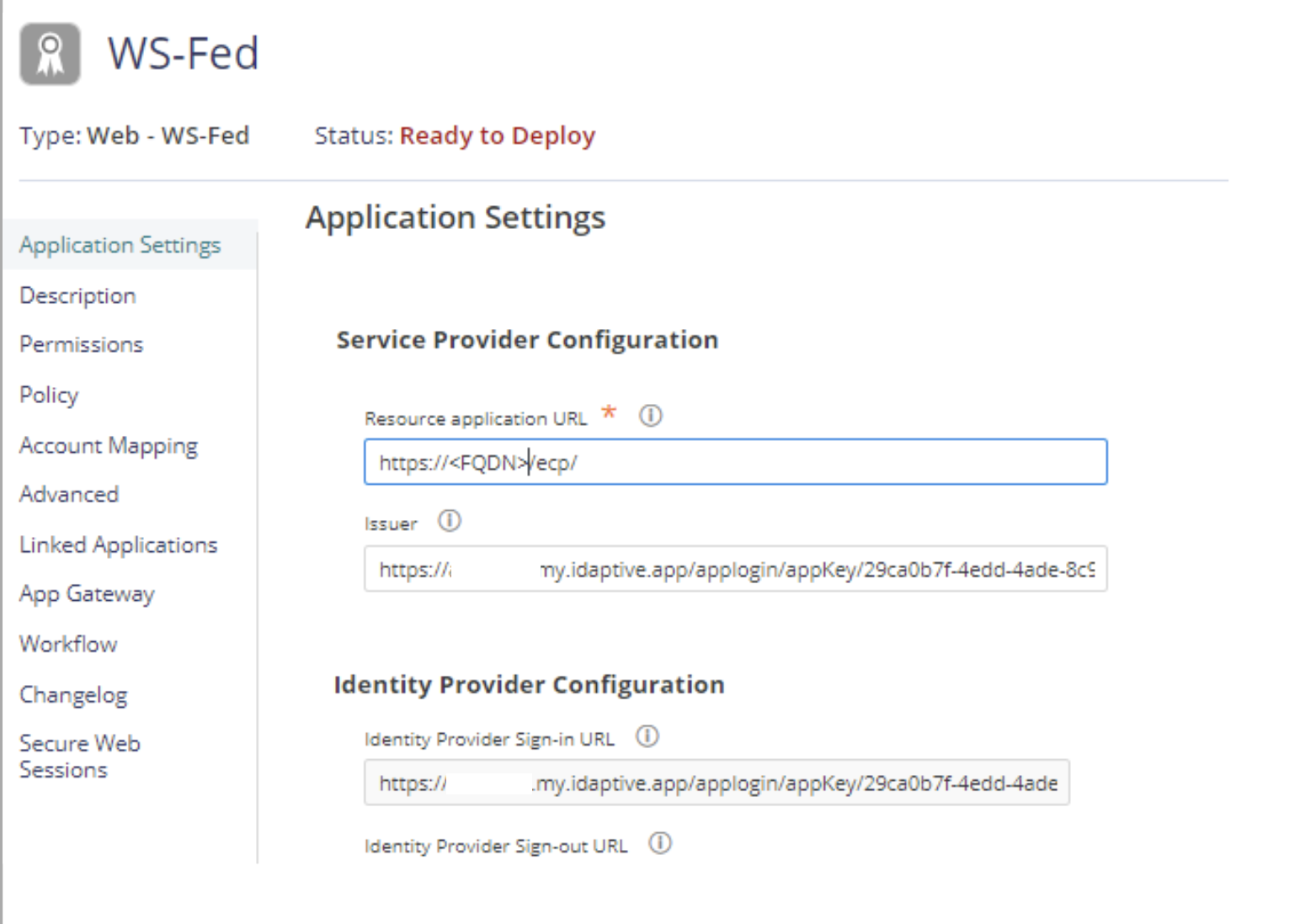The height and width of the screenshot is (924, 1300).
Task: View Linked Applications
Action: pos(118,544)
